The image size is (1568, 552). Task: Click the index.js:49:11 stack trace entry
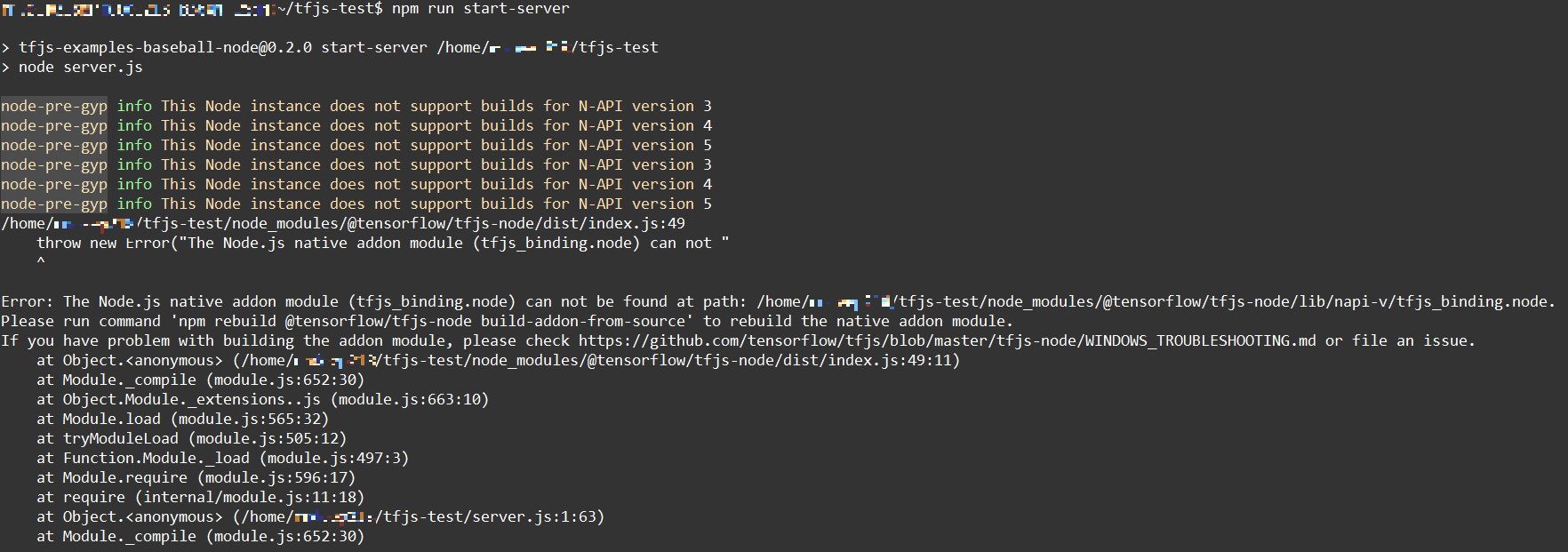[x=499, y=360]
